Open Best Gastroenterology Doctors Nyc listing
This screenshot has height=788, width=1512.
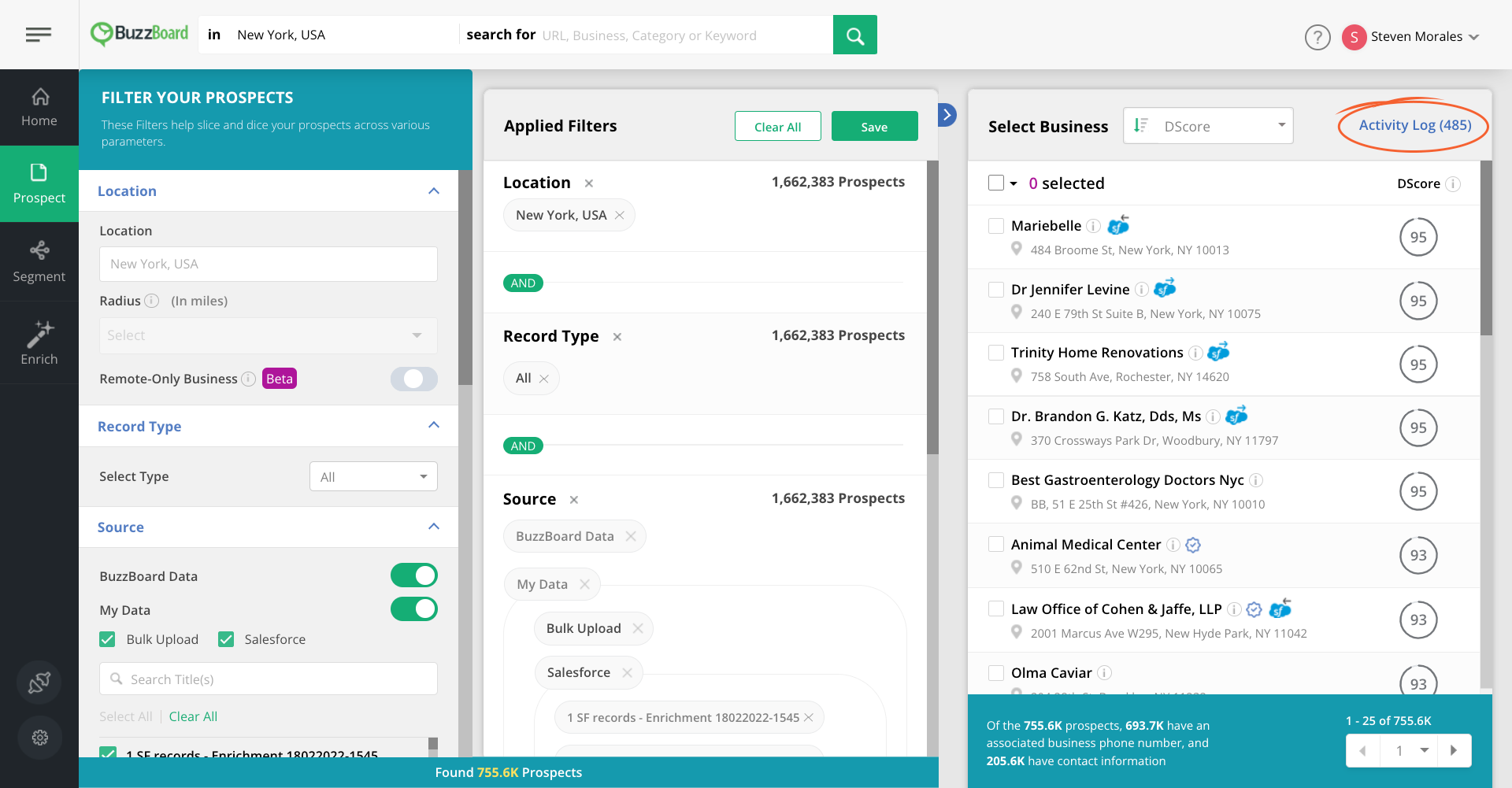1128,480
